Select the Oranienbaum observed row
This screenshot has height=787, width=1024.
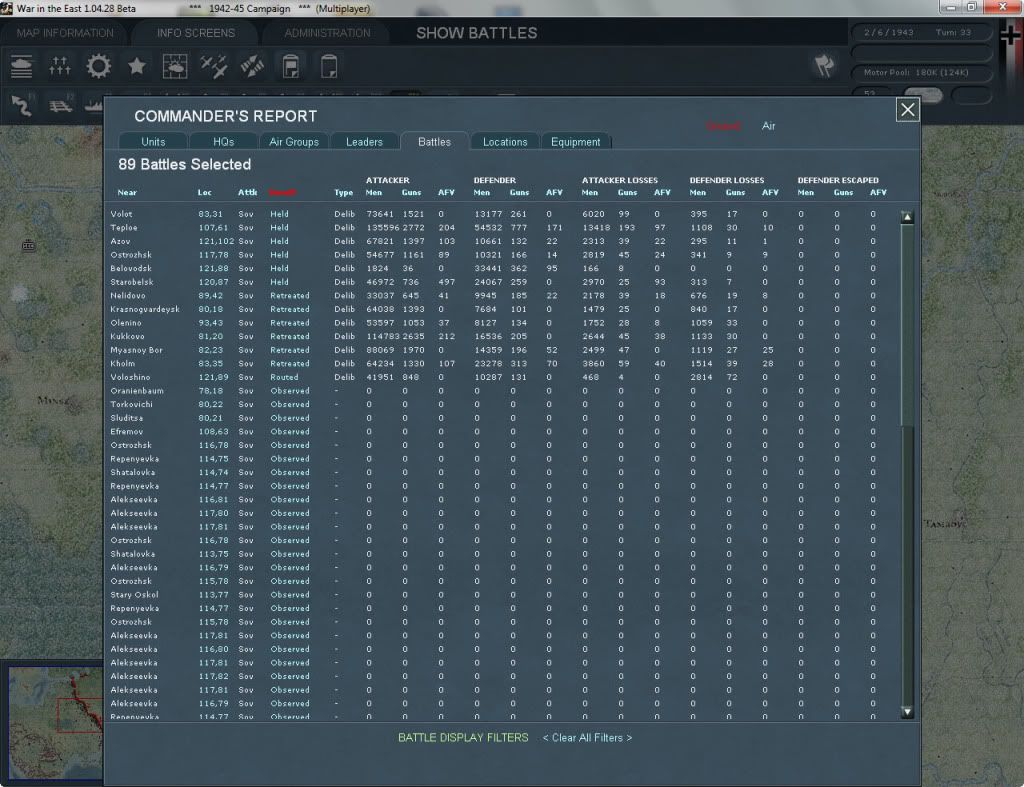(x=502, y=391)
